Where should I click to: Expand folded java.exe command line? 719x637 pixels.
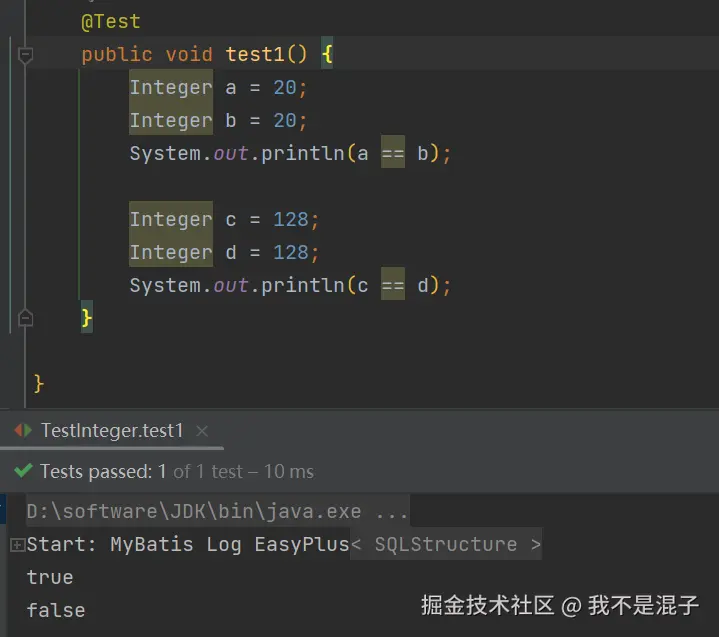[391, 512]
